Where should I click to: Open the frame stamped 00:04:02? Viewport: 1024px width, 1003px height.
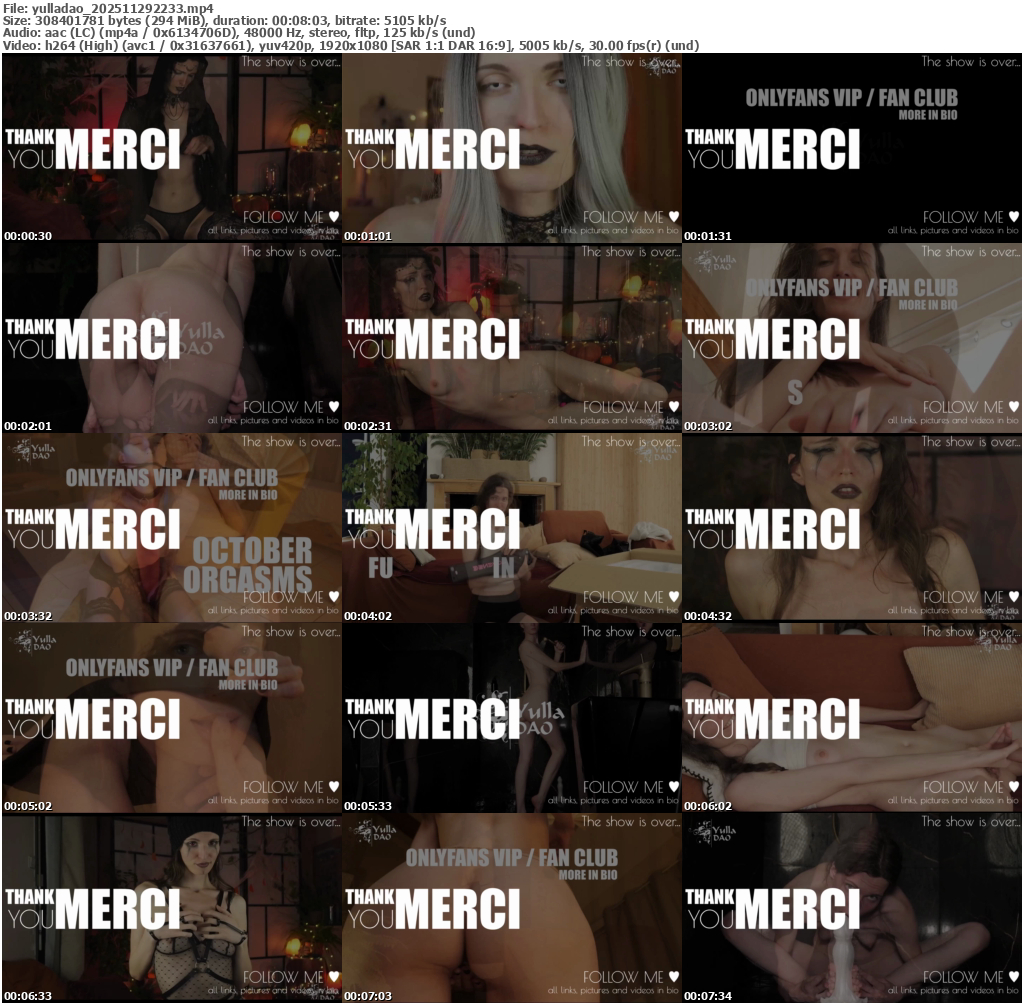coord(512,528)
